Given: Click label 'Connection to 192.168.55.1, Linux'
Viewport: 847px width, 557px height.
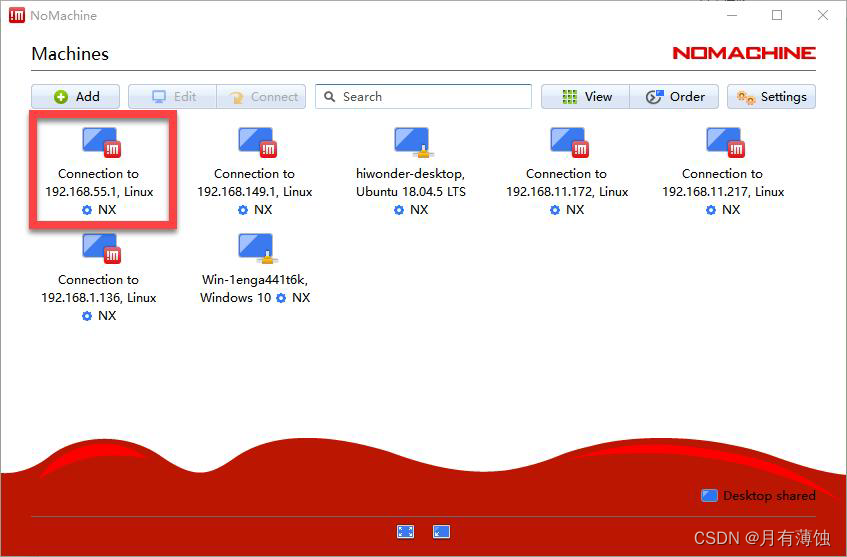Looking at the screenshot, I should pyautogui.click(x=99, y=183).
